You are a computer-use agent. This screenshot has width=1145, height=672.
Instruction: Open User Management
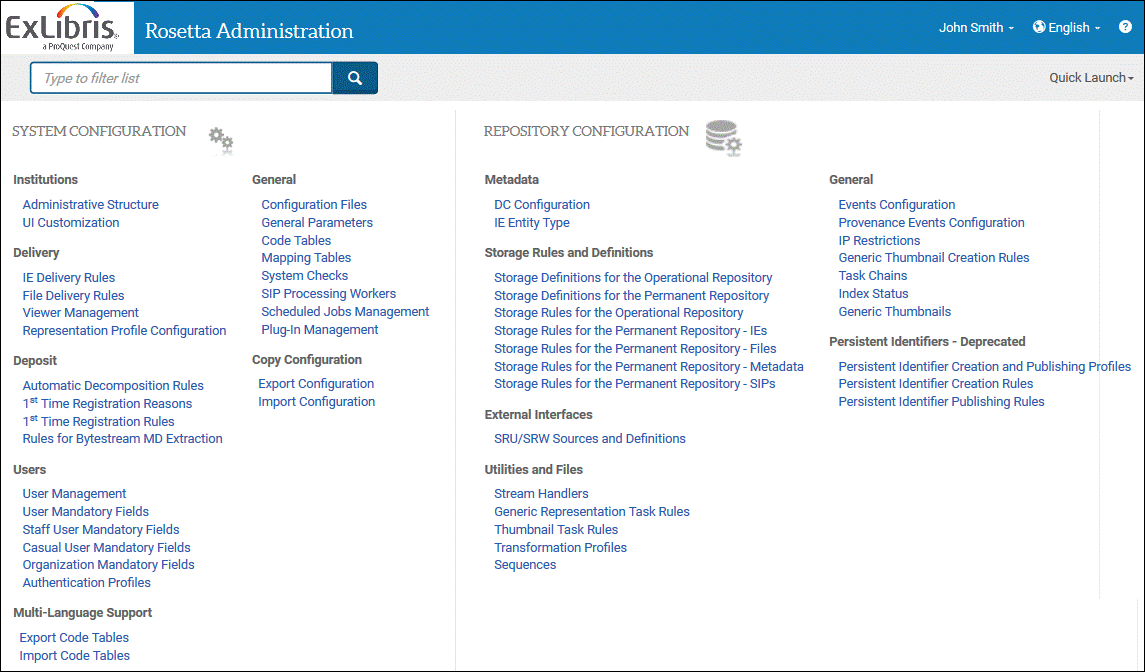pos(75,494)
